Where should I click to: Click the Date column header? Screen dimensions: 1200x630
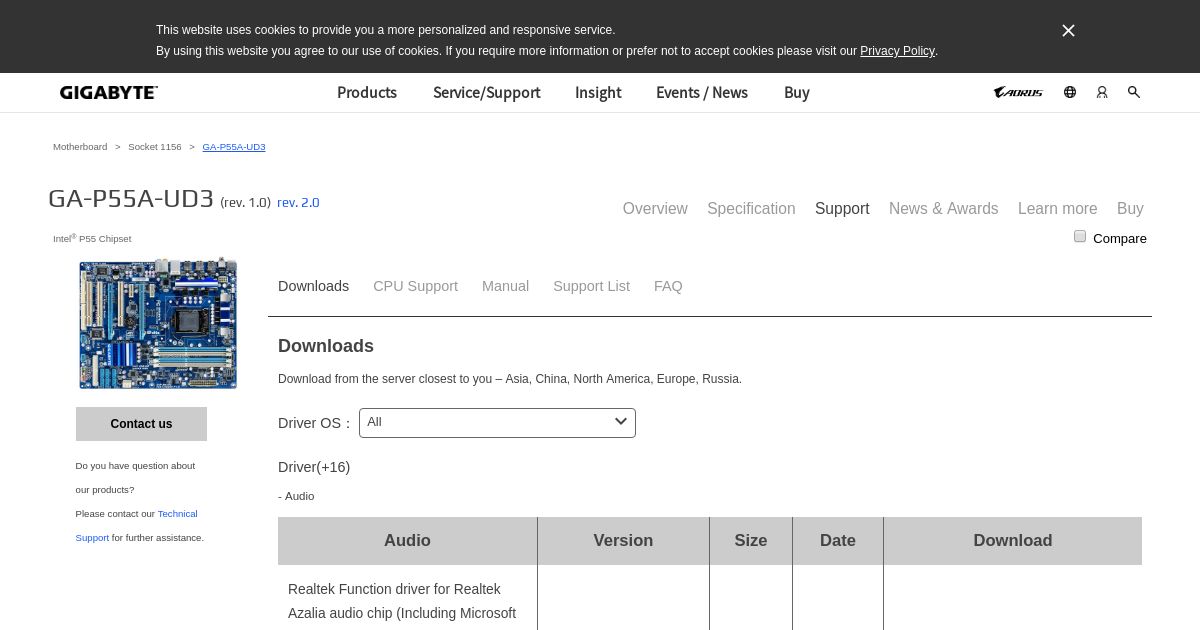click(x=838, y=540)
